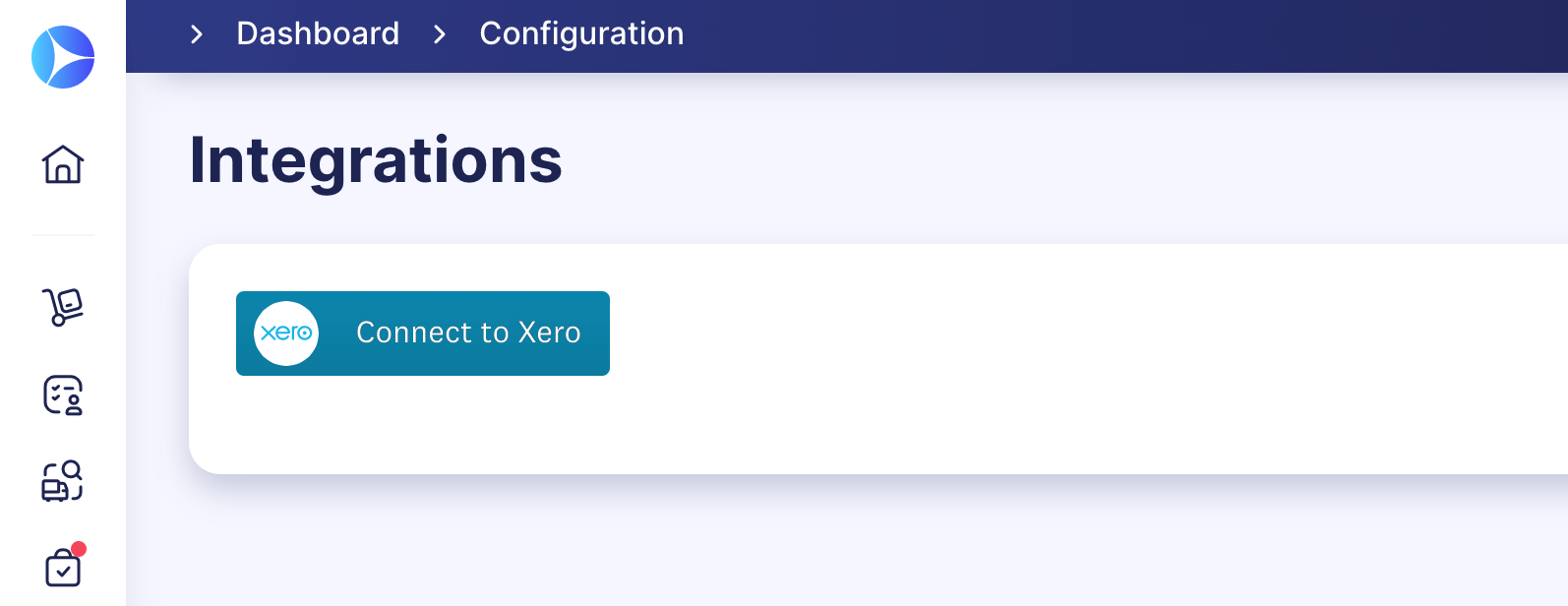This screenshot has height=606, width=1568.
Task: Open the shopping bag with checkmark icon
Action: pyautogui.click(x=63, y=567)
